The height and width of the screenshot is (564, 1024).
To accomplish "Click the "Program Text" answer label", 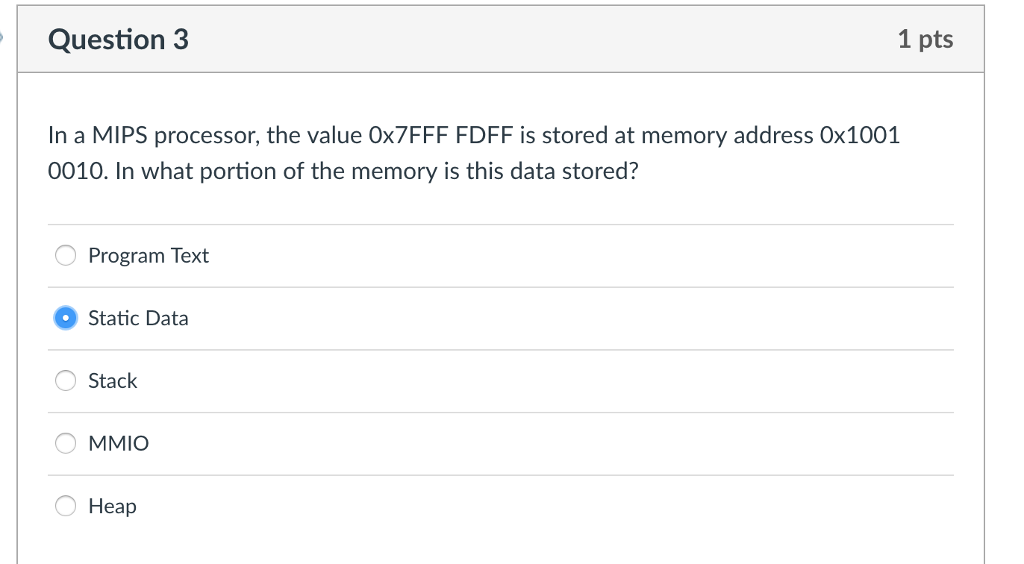I will [148, 256].
